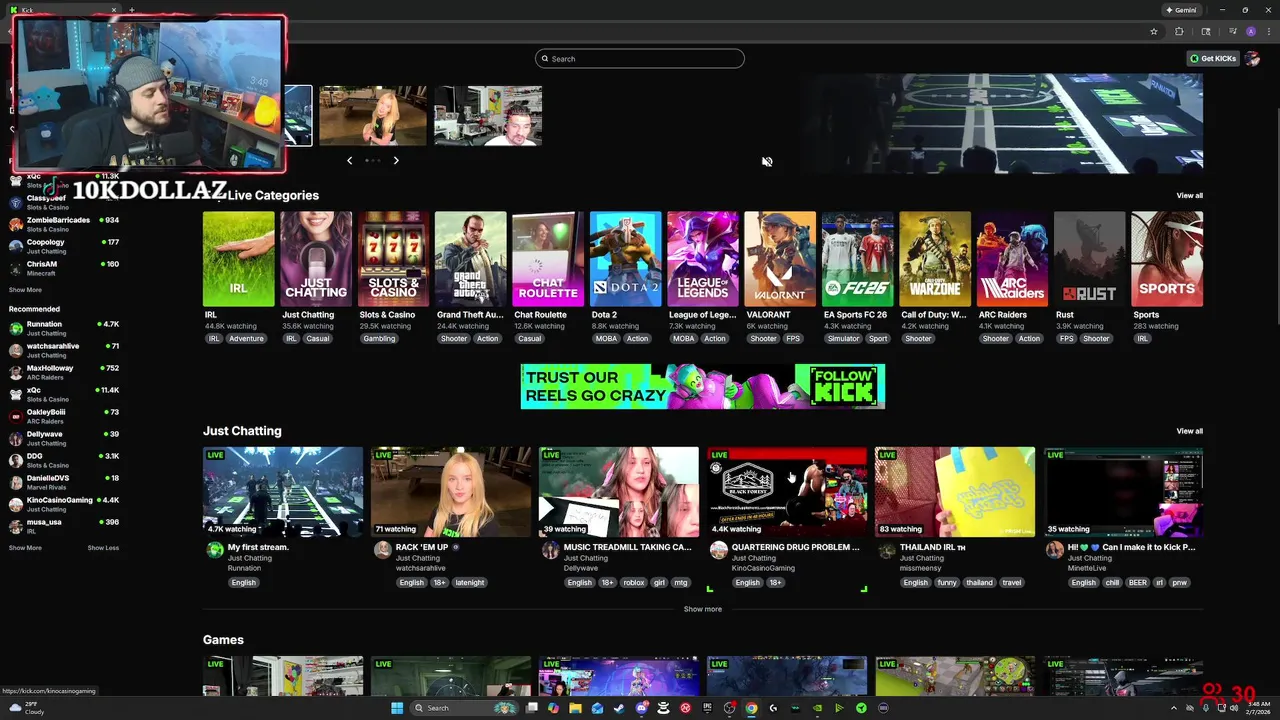Open Chrome's three-dot menu
This screenshot has height=720, width=1280.
coord(1267,31)
